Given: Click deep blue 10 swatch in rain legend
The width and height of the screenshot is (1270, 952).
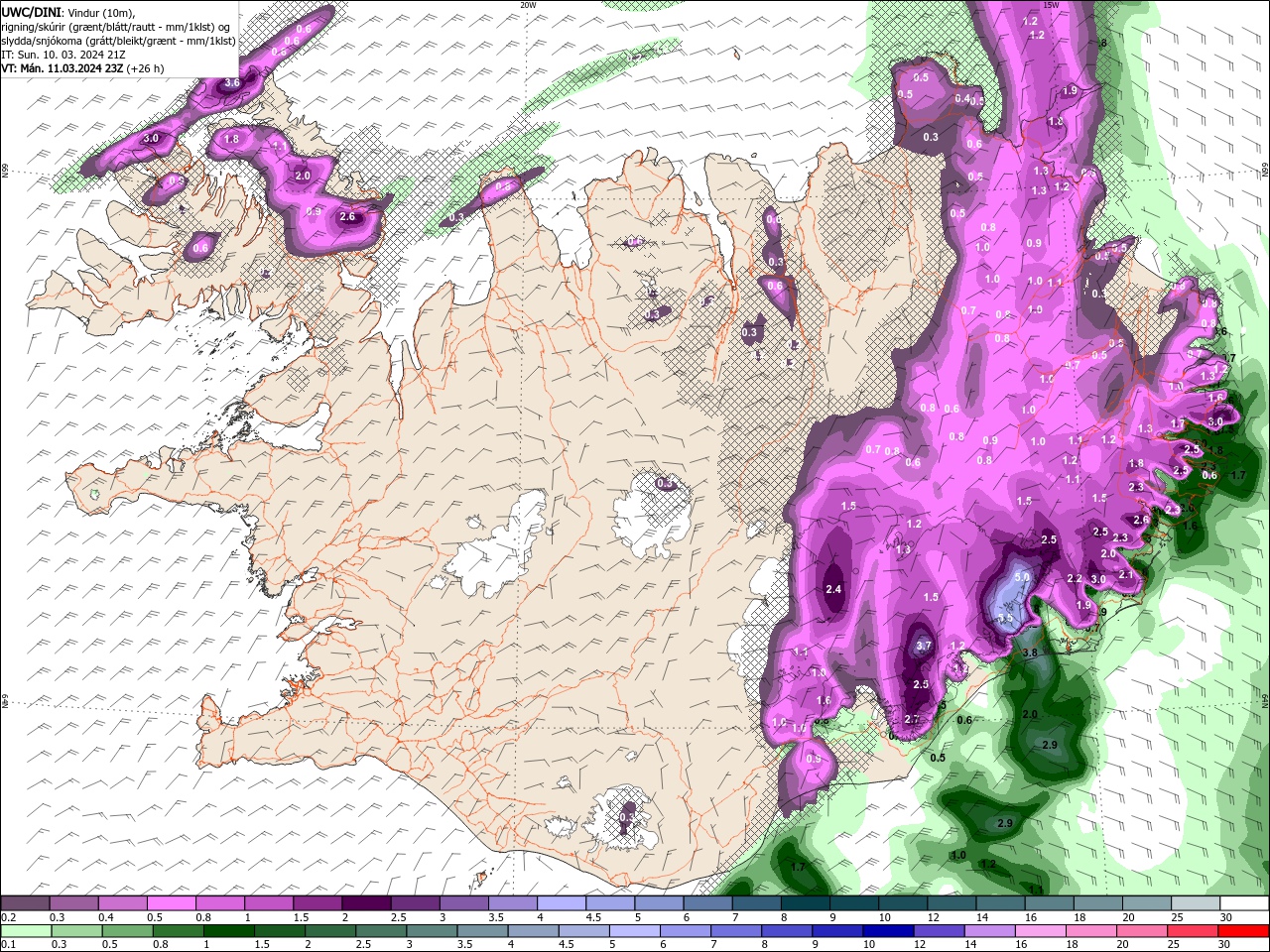Looking at the screenshot, I should click(887, 931).
